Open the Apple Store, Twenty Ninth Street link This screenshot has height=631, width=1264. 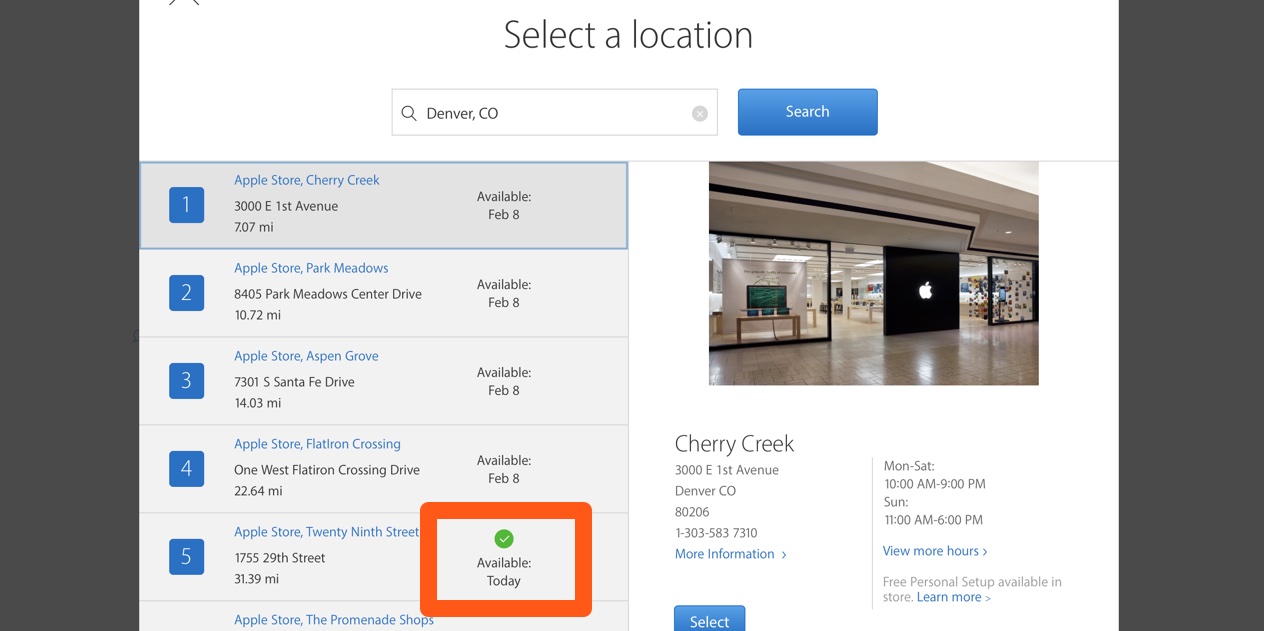click(325, 531)
